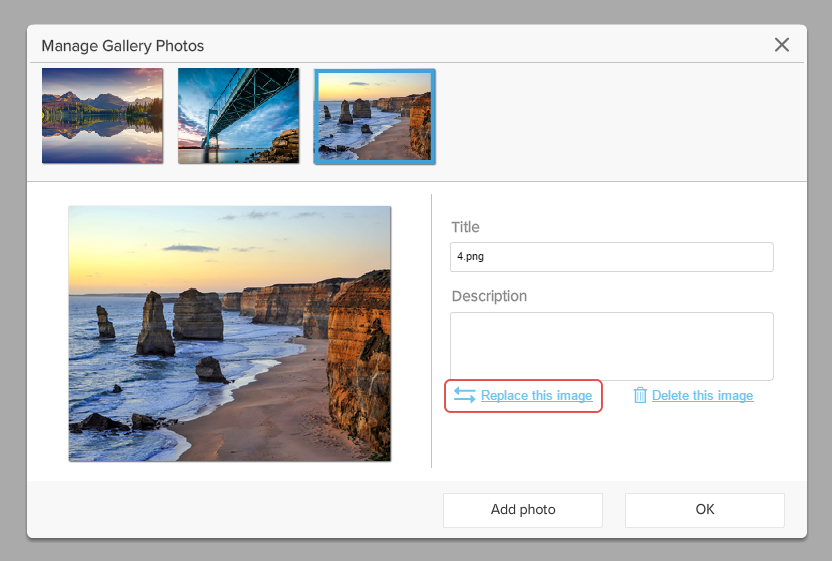
Task: Click the trash can icon
Action: (x=640, y=395)
